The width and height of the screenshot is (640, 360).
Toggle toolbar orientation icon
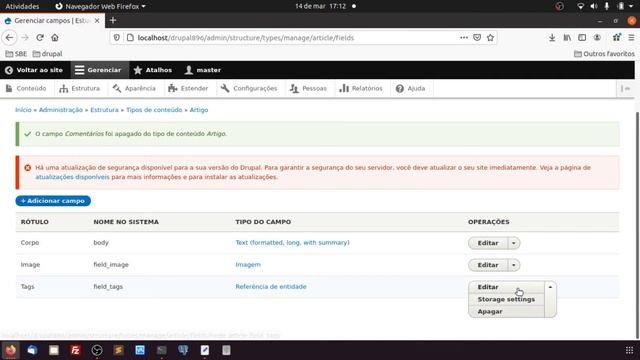pos(625,89)
